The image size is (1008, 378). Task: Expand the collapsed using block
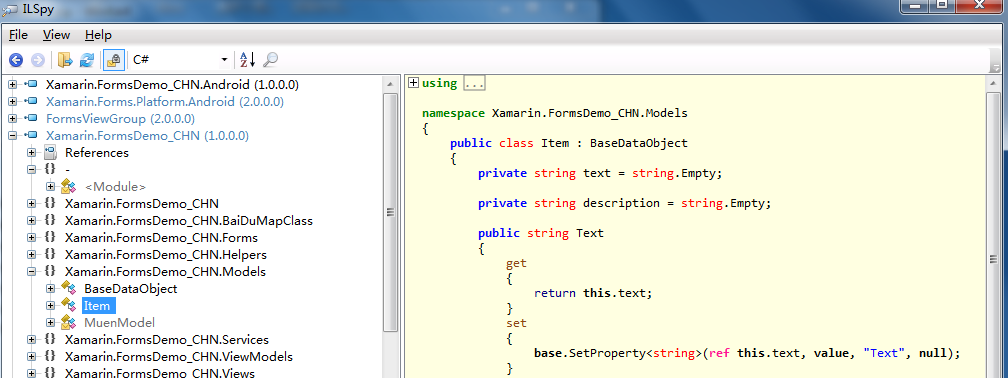[x=413, y=82]
